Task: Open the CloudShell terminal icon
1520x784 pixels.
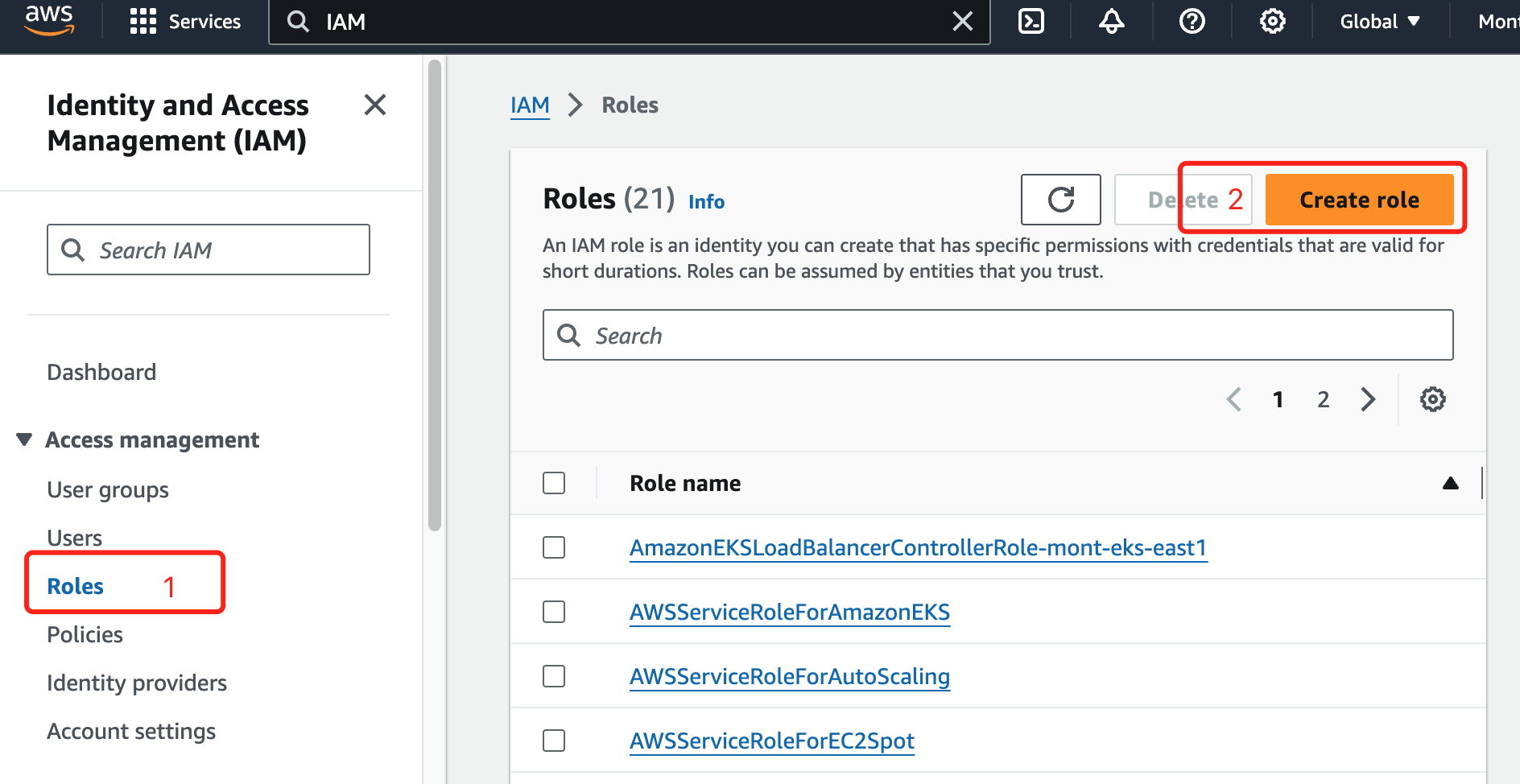Action: point(1031,22)
